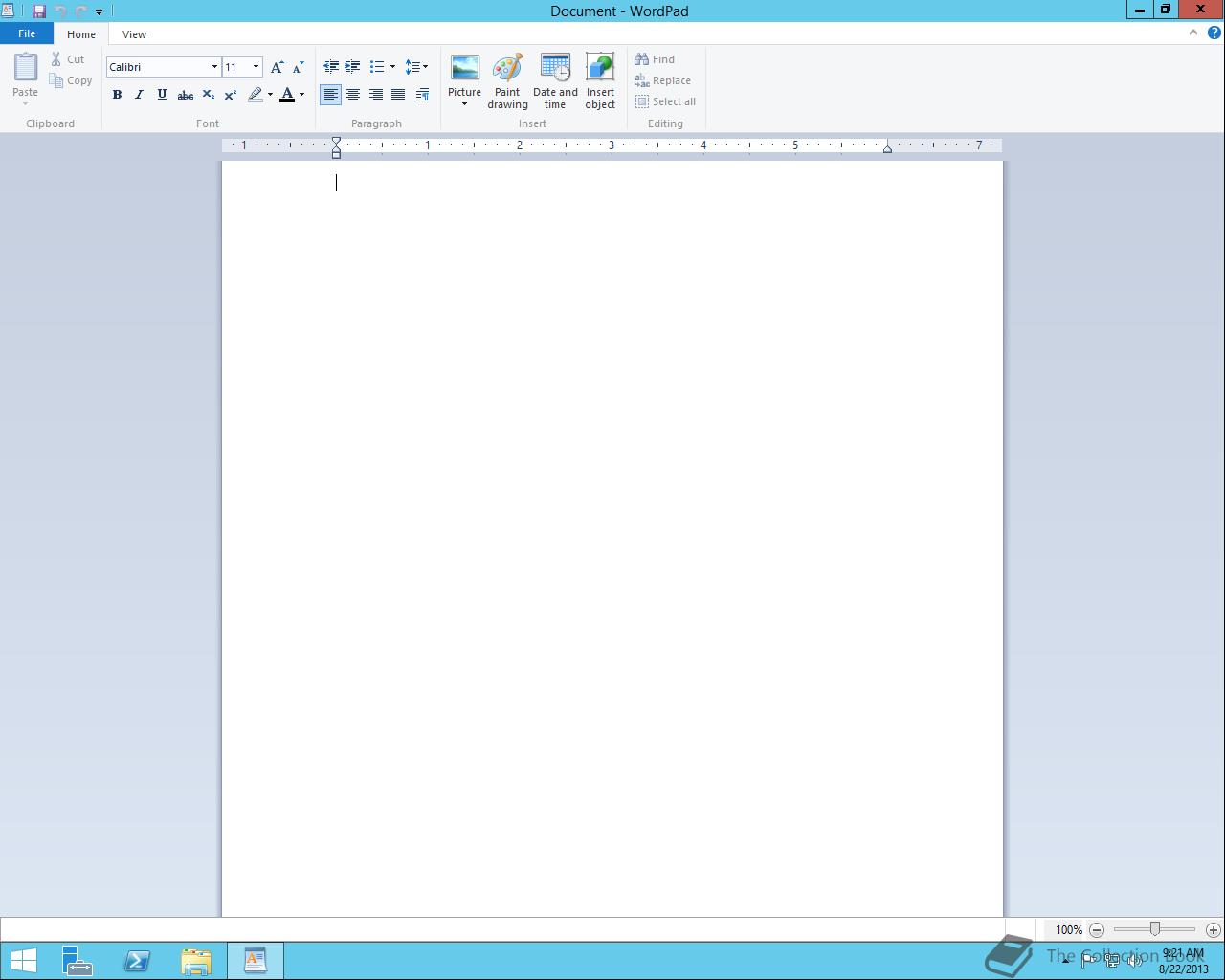The width and height of the screenshot is (1225, 980).
Task: Expand the font size dropdown arrow
Action: pyautogui.click(x=256, y=67)
